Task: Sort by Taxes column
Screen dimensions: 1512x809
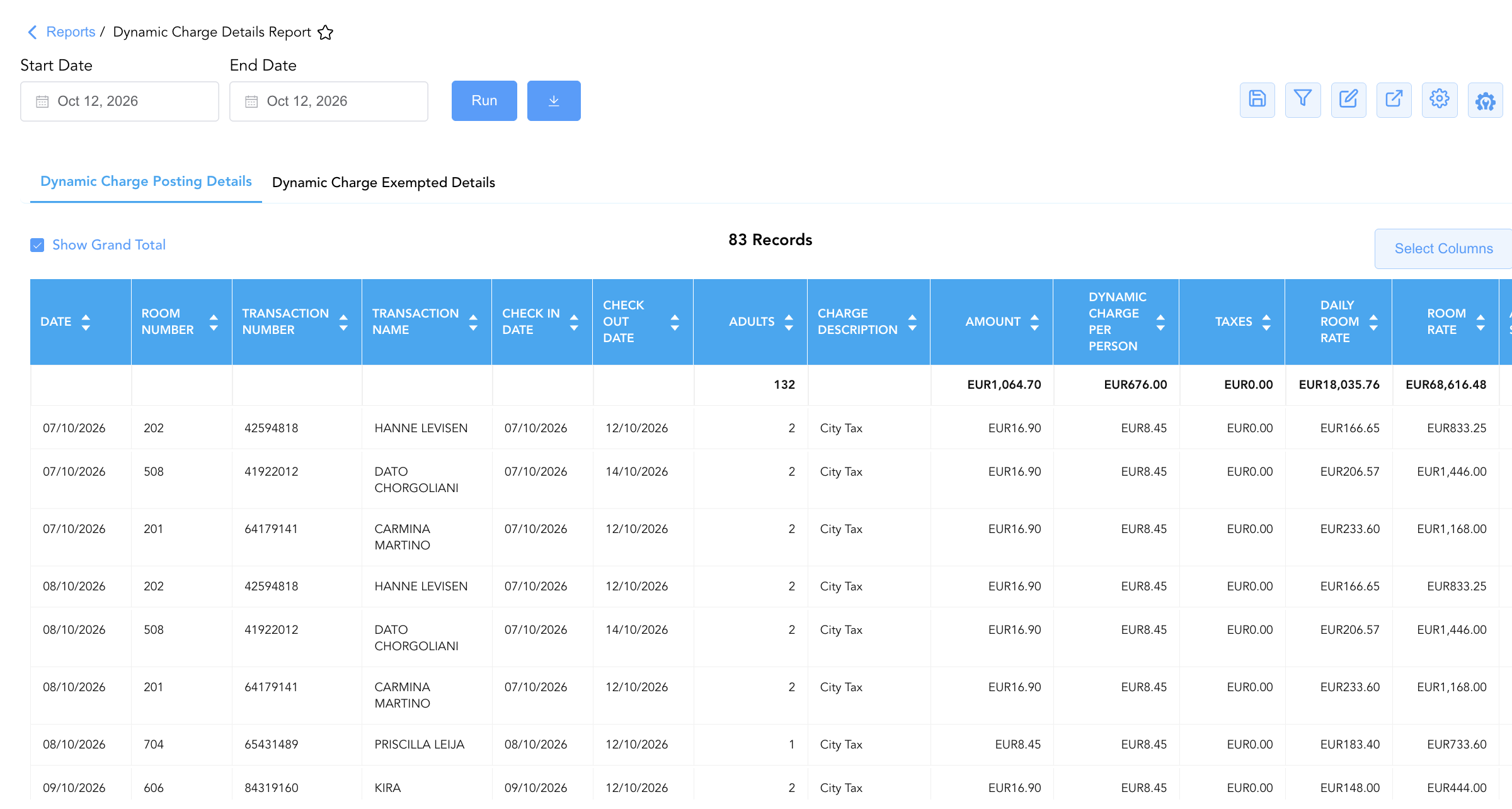Action: 1266,322
